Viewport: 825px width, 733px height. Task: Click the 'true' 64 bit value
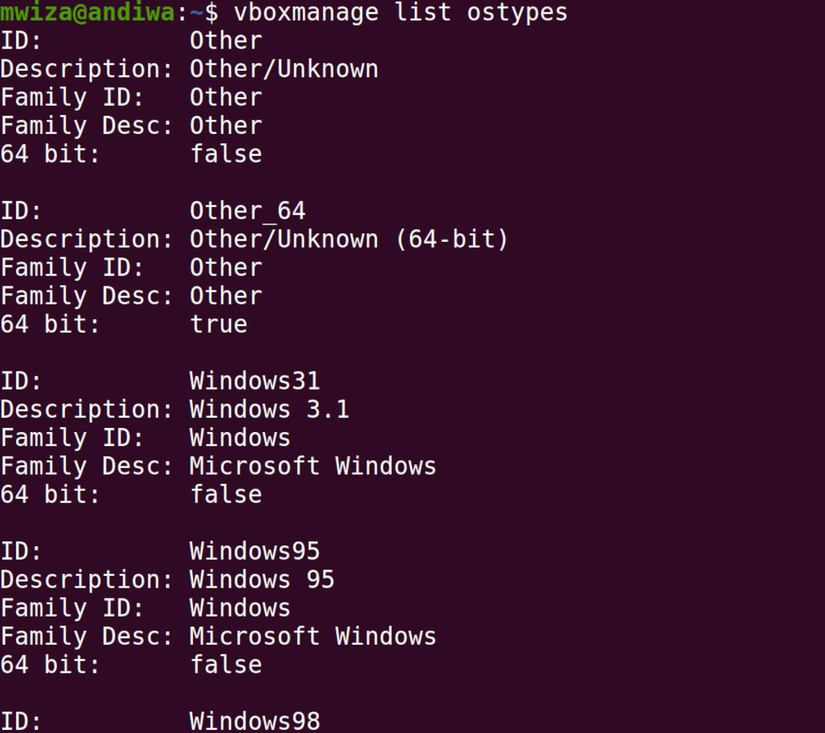[x=218, y=324]
